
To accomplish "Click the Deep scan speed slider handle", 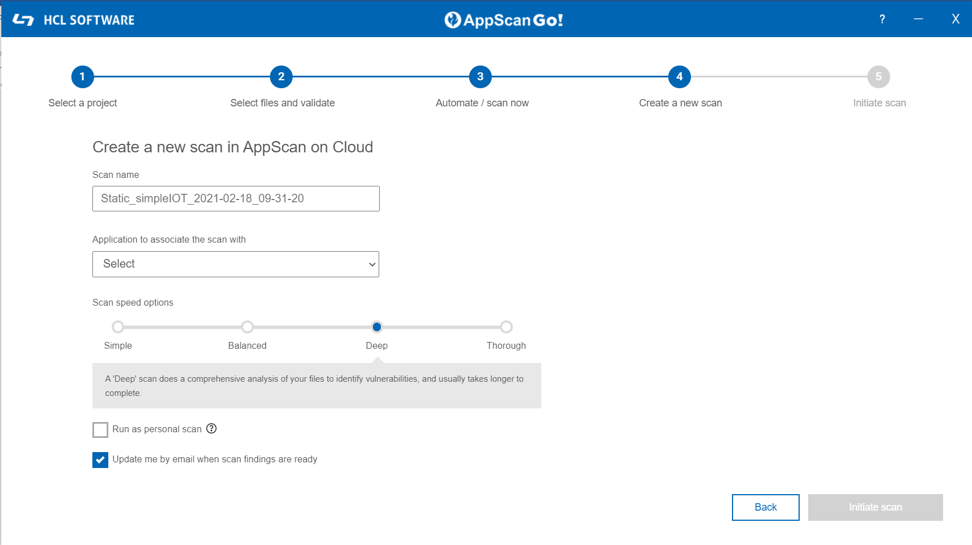I will click(x=377, y=327).
